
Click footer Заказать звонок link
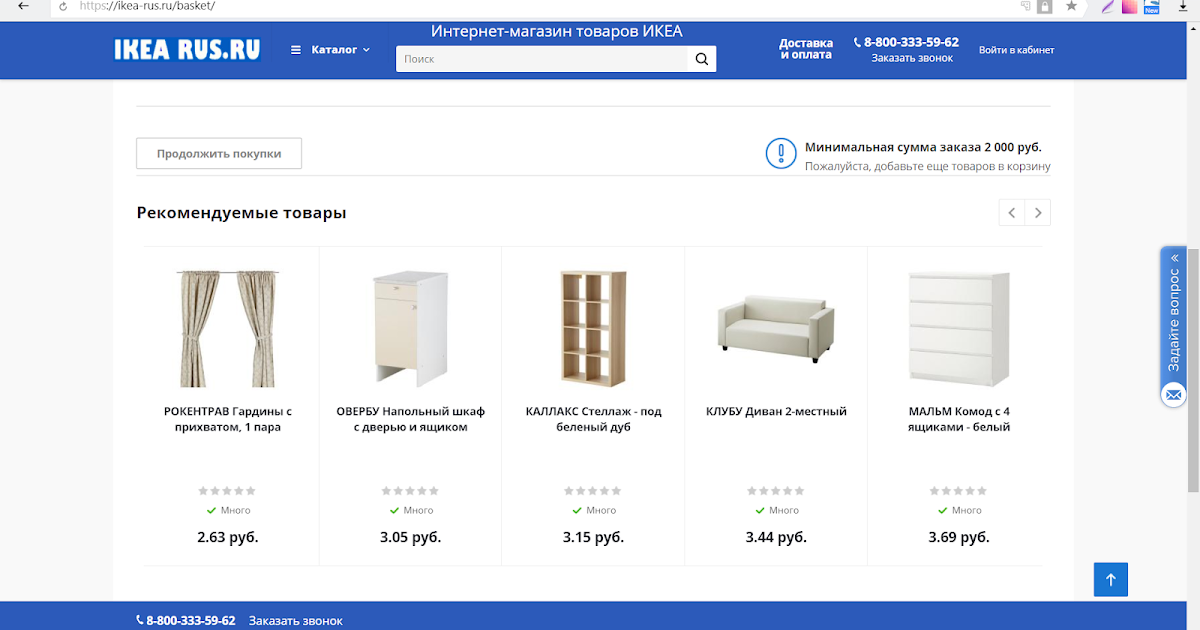[295, 621]
